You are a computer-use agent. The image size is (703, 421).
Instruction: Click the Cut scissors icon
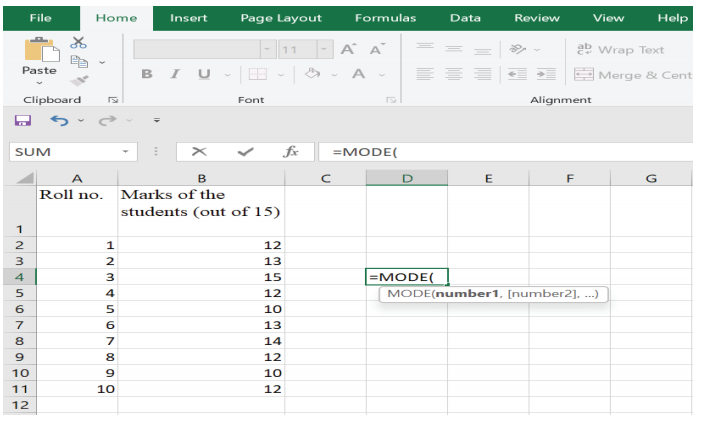click(x=79, y=42)
